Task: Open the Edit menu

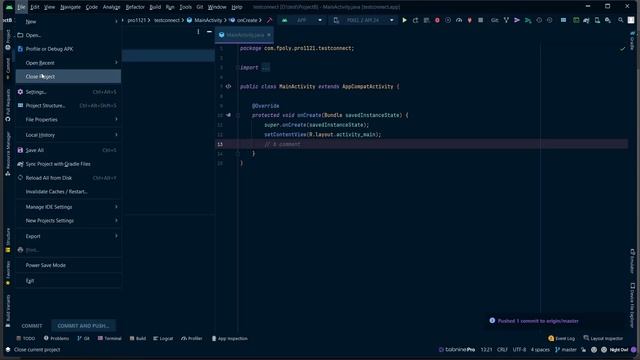Action: pyautogui.click(x=35, y=7)
